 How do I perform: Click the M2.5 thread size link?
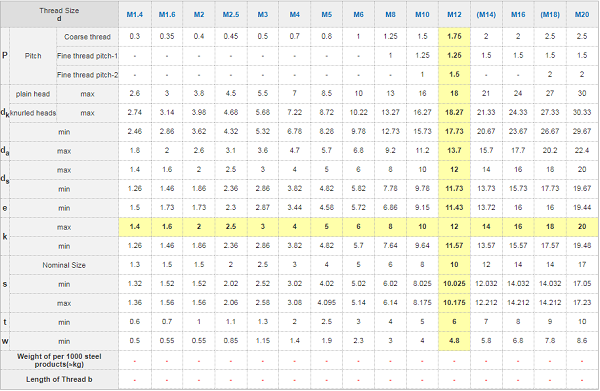231,15
